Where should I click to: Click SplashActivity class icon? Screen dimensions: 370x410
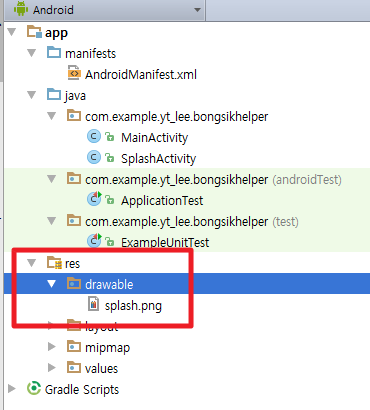(x=94, y=157)
